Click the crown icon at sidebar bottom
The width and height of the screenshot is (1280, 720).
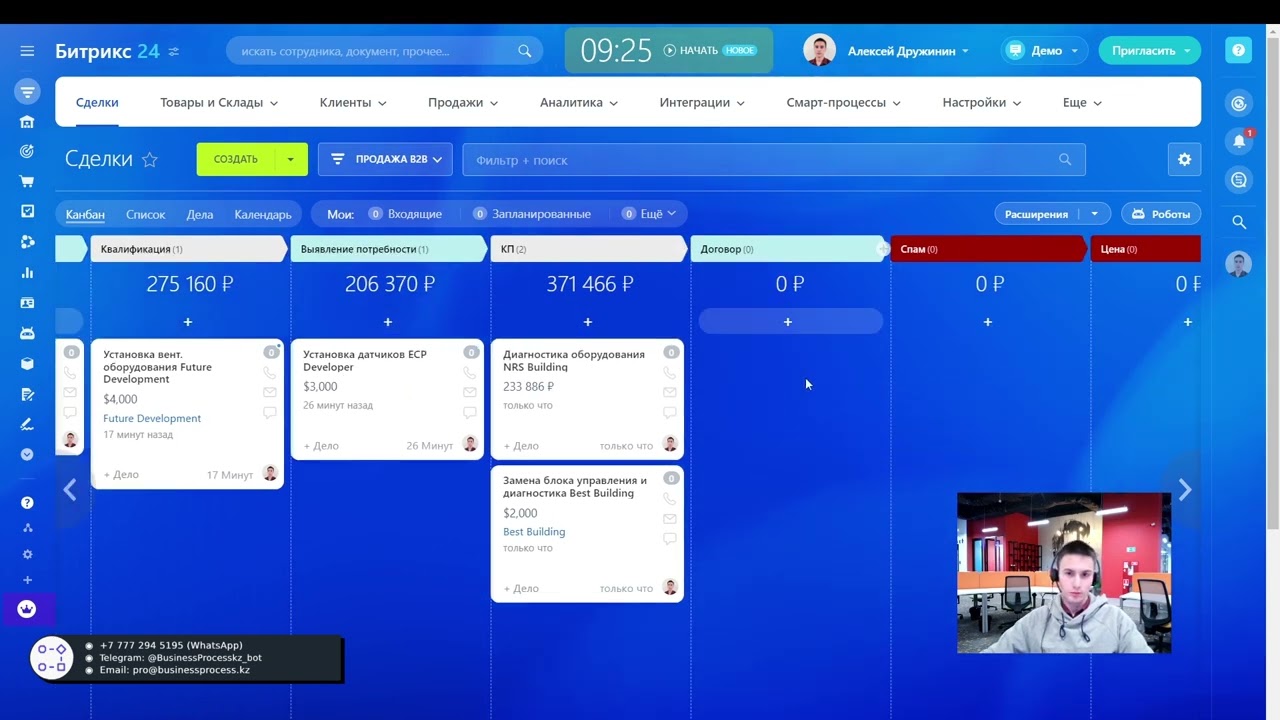[x=27, y=609]
